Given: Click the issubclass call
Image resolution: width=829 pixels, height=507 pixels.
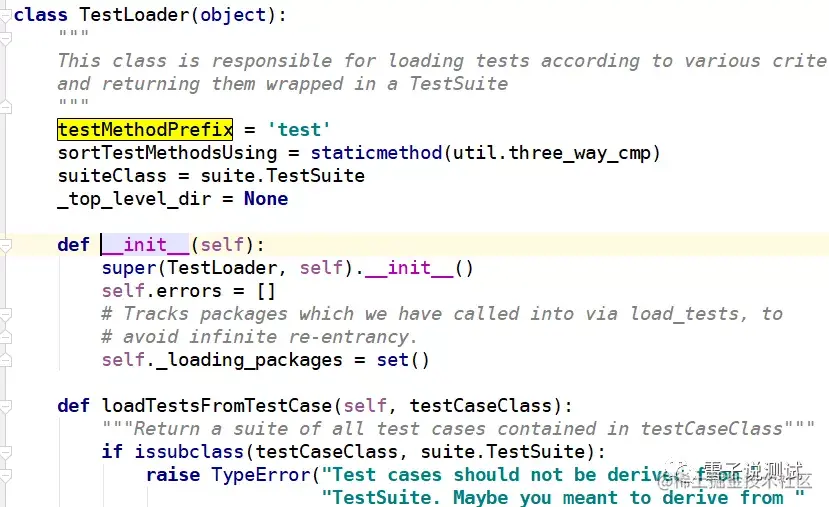Looking at the screenshot, I should pyautogui.click(x=189, y=452).
